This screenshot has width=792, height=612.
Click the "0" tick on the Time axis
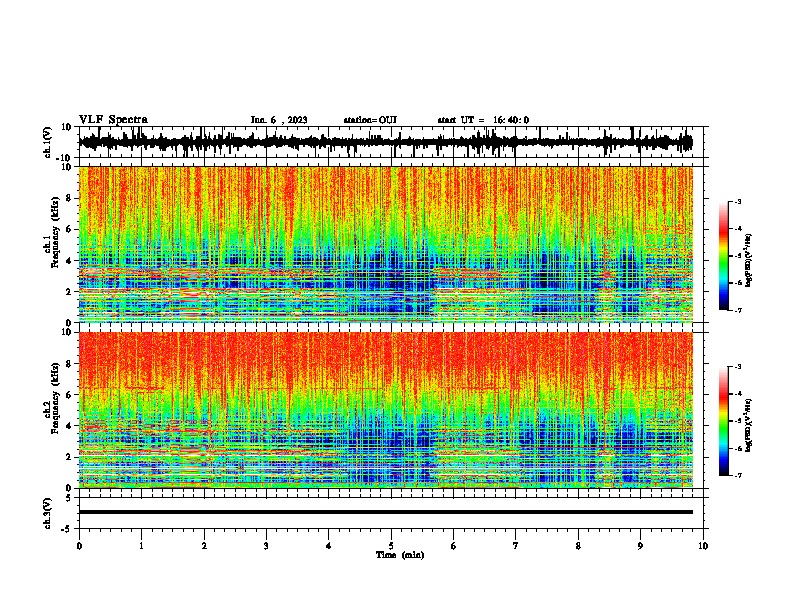pyautogui.click(x=79, y=546)
